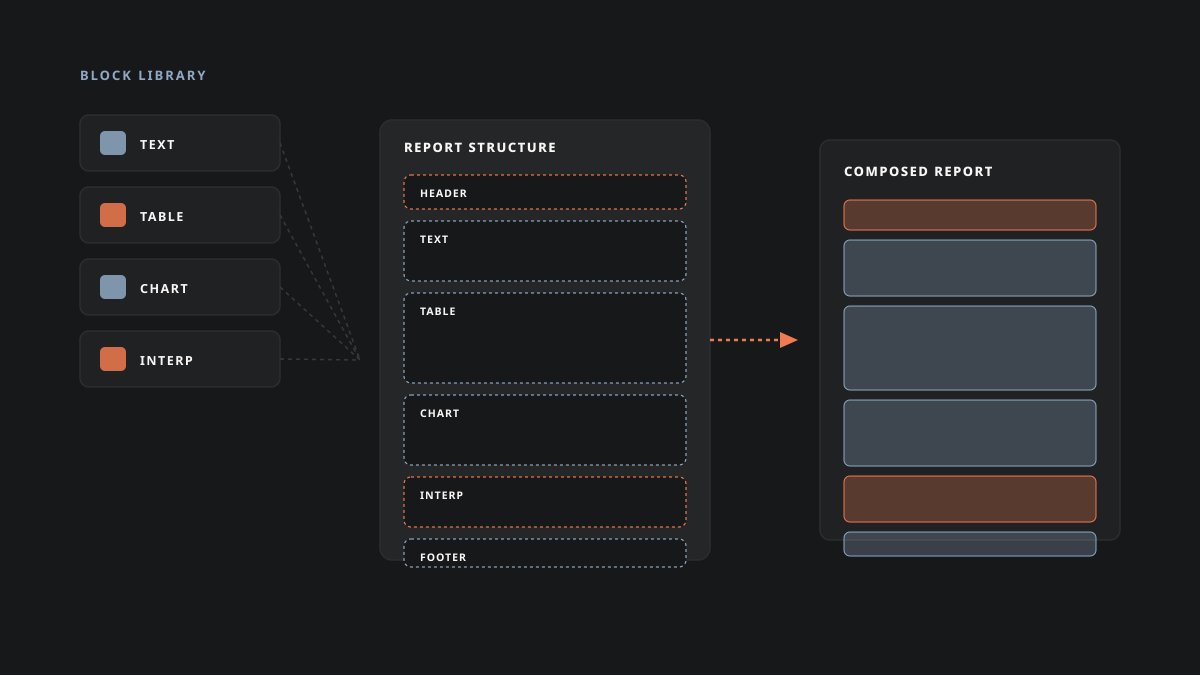The height and width of the screenshot is (675, 1200).
Task: Click the CHART slot in Report Structure
Action: coord(545,430)
